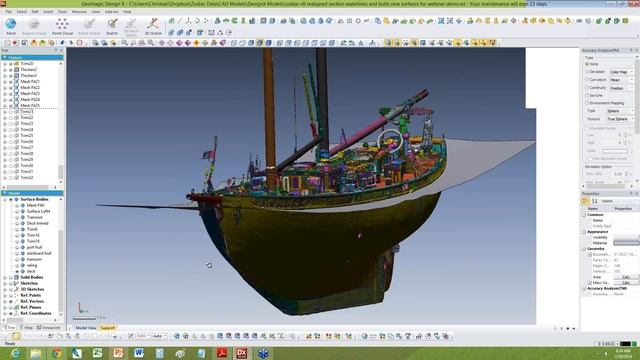Collapse the Surface Bodies tree node

click(x=5, y=199)
